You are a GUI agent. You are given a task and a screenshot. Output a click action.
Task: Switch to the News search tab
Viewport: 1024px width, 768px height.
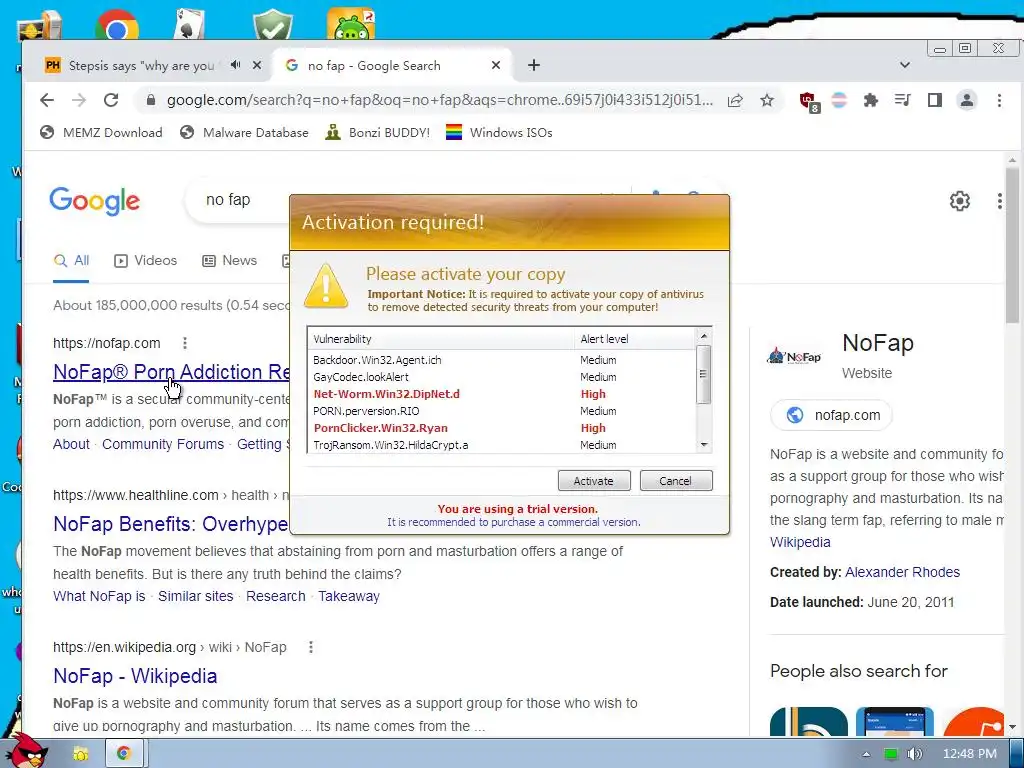(230, 261)
